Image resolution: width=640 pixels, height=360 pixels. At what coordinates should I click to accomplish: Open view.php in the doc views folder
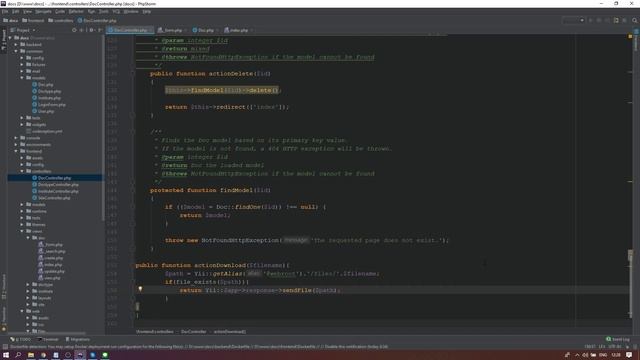point(49,278)
